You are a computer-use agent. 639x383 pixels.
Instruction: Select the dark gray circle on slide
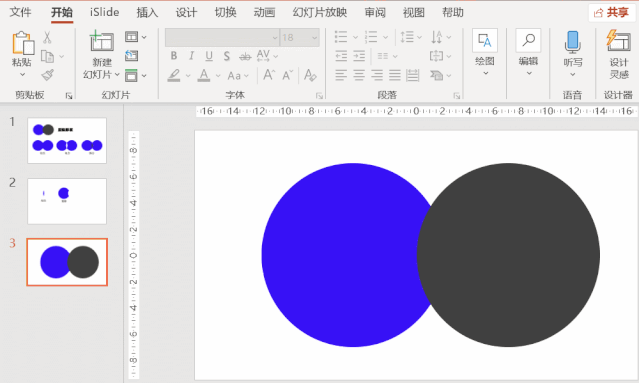tap(508, 255)
